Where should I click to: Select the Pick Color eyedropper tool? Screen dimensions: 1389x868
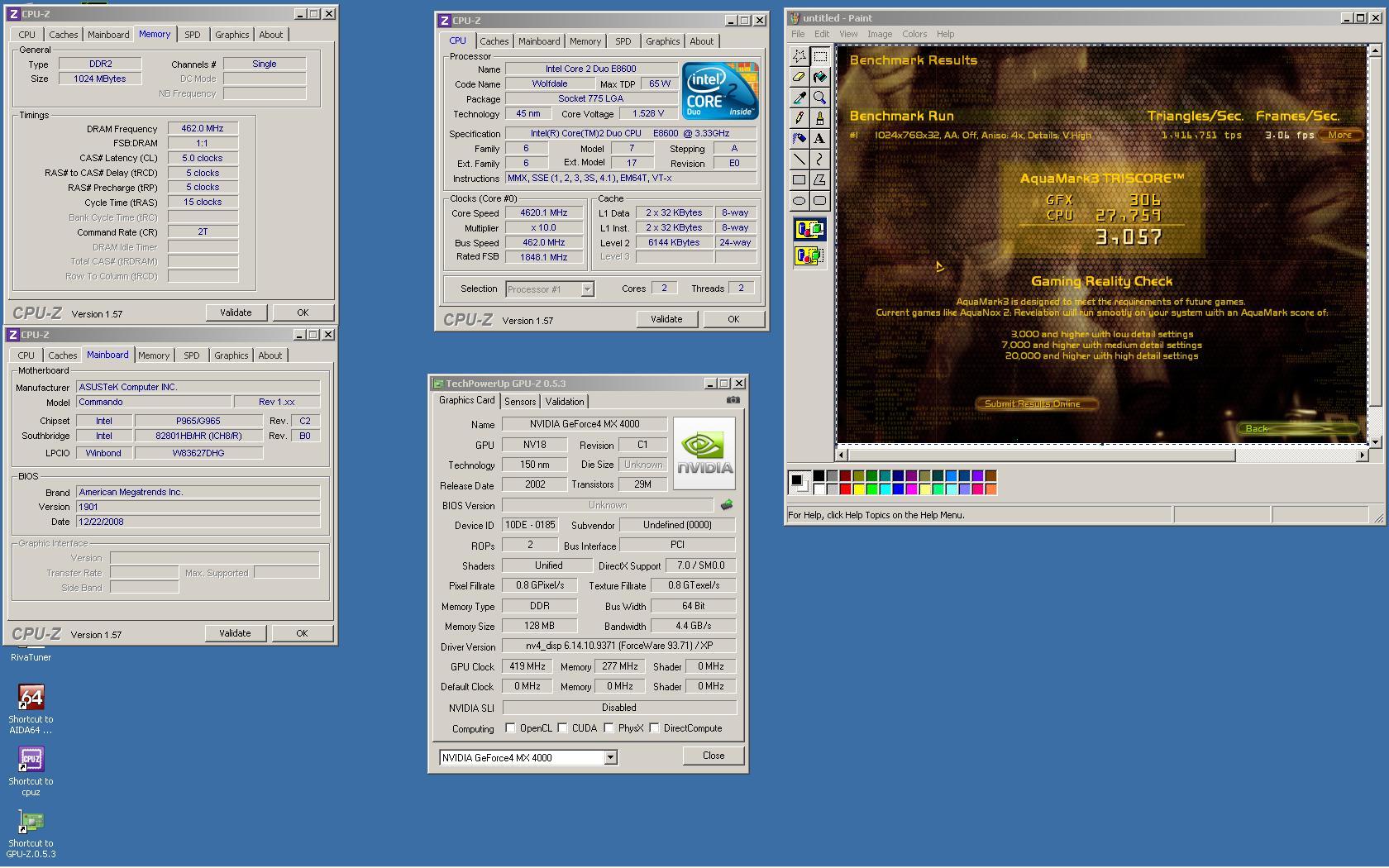(x=799, y=98)
